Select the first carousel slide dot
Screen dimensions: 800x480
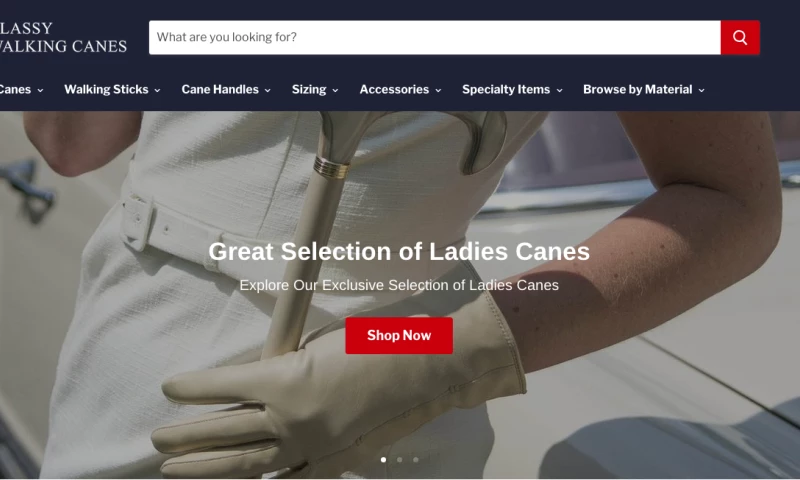coord(383,460)
